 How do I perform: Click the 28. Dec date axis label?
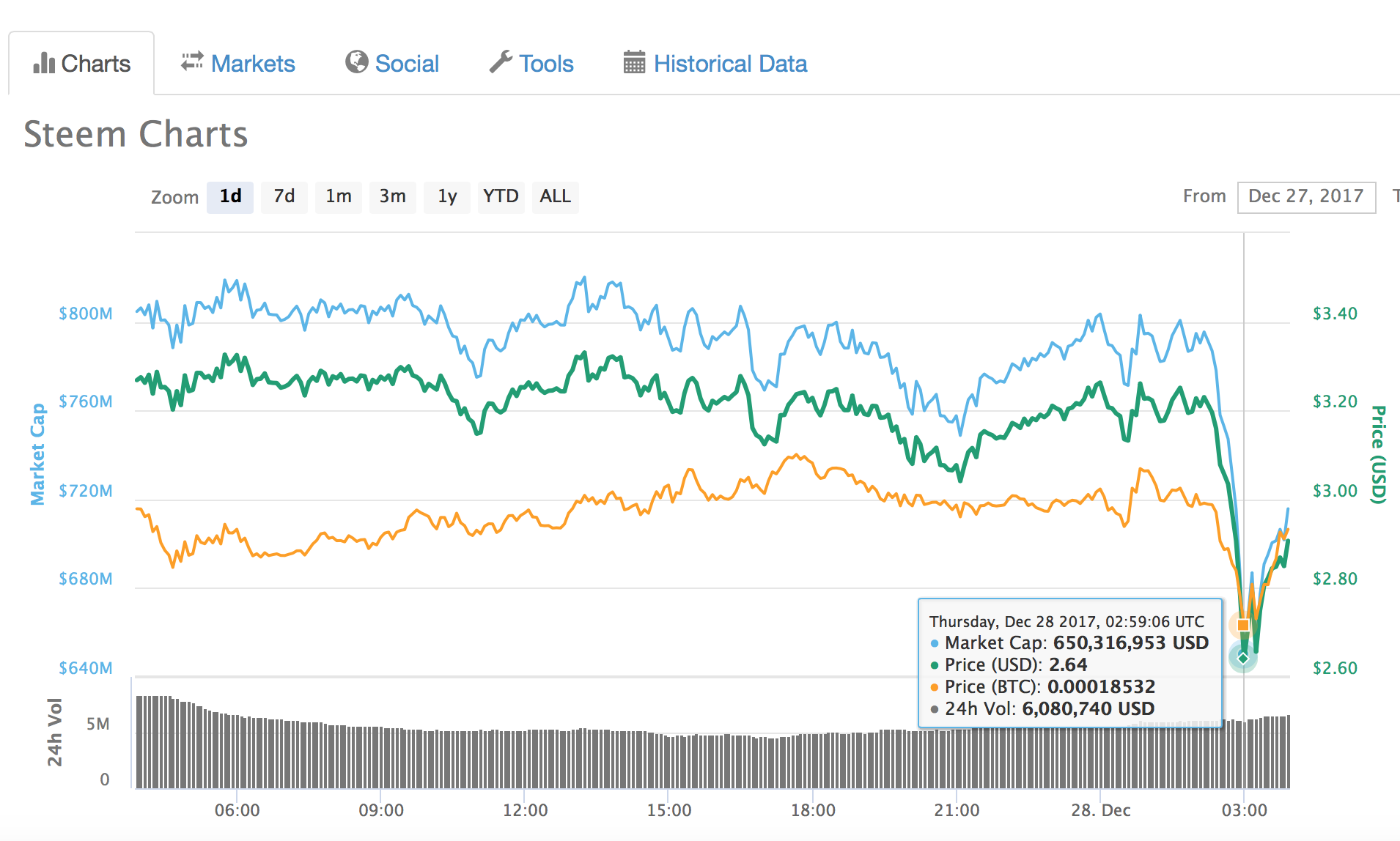[1101, 810]
